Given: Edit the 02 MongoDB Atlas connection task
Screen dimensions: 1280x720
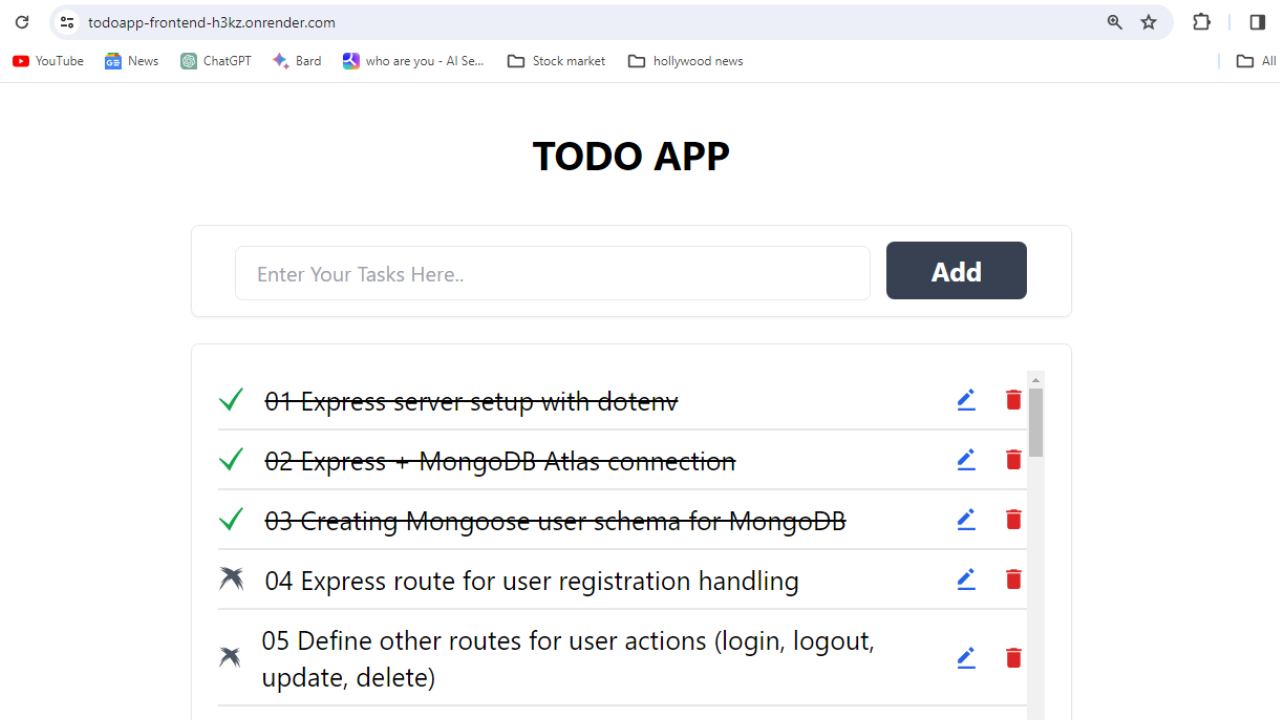Looking at the screenshot, I should coord(966,460).
